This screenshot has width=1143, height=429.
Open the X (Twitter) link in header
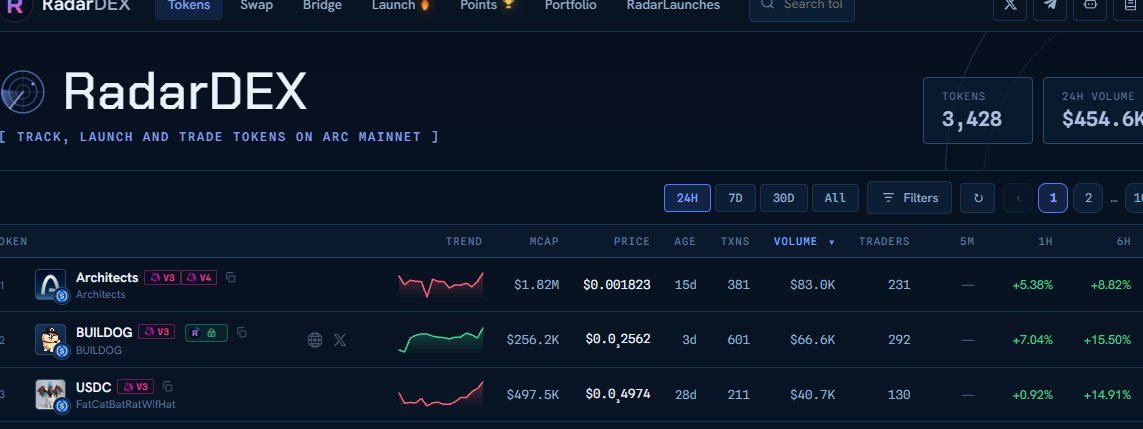point(1010,6)
